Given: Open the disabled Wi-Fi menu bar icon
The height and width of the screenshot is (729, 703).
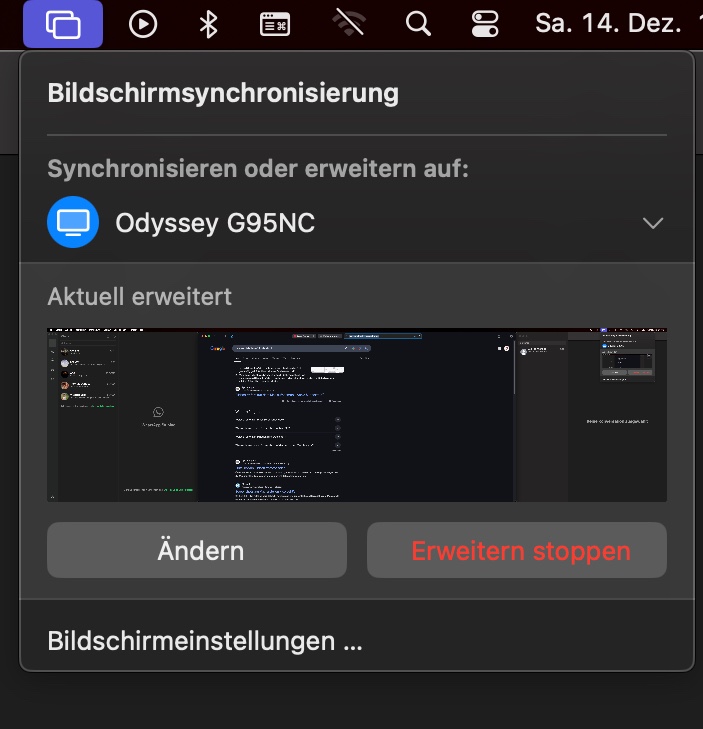Looking at the screenshot, I should (349, 24).
